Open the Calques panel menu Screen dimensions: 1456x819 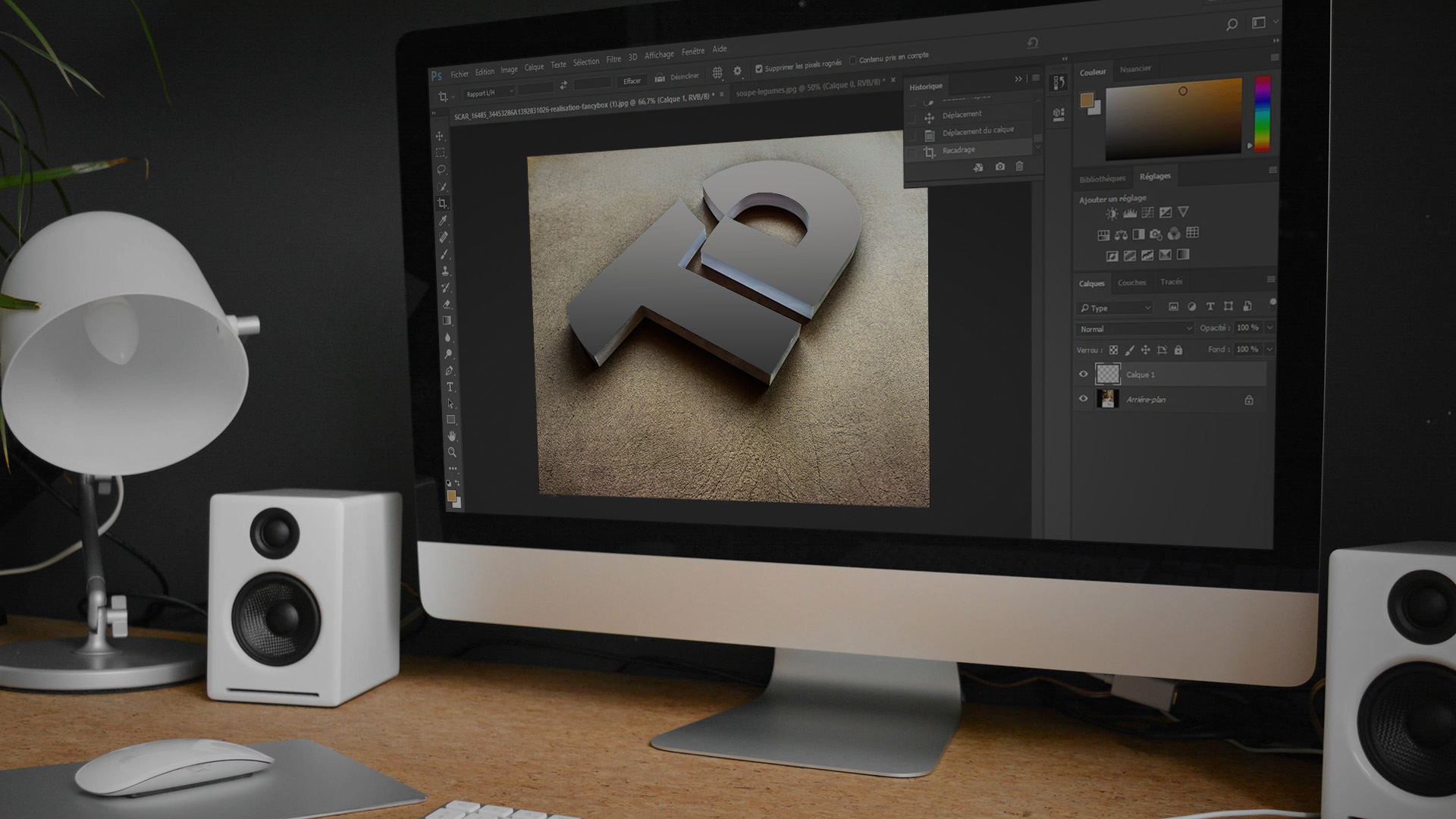click(x=1271, y=280)
